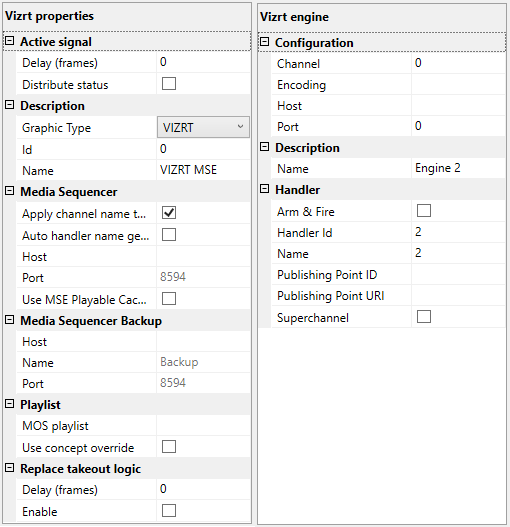Toggle the Distribute status checkbox
Image resolution: width=510 pixels, height=527 pixels.
coord(169,84)
